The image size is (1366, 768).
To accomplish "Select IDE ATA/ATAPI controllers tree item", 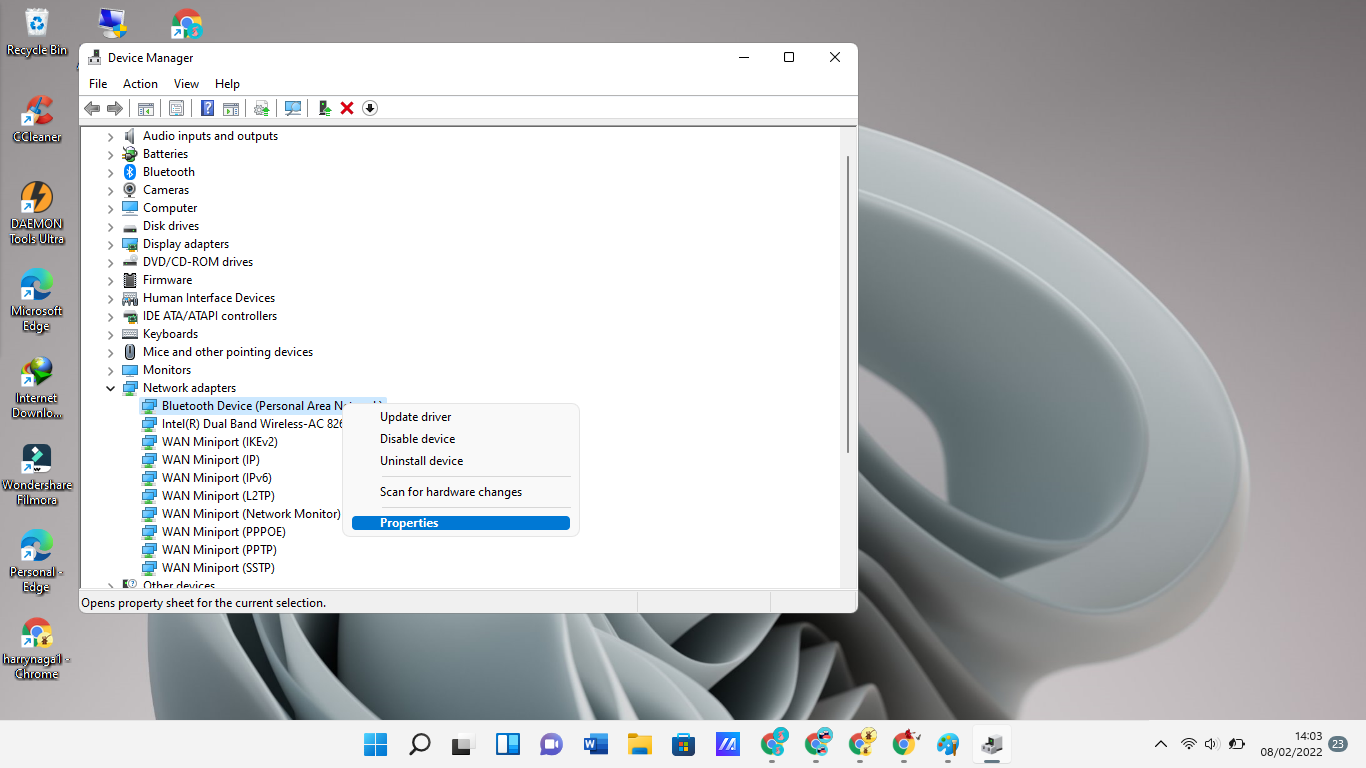I will tap(210, 316).
